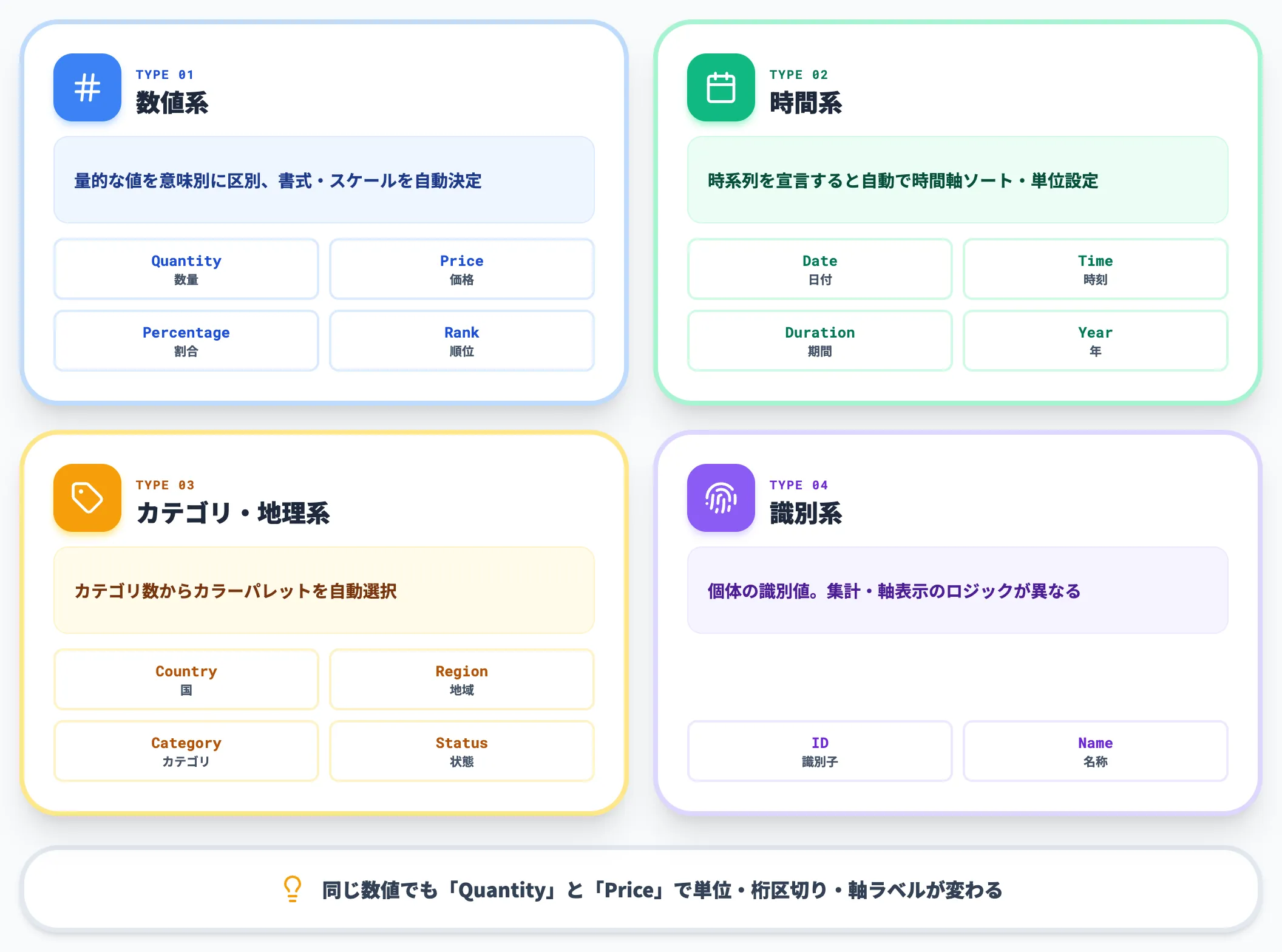Pick the Duration 期間 chip

[820, 341]
